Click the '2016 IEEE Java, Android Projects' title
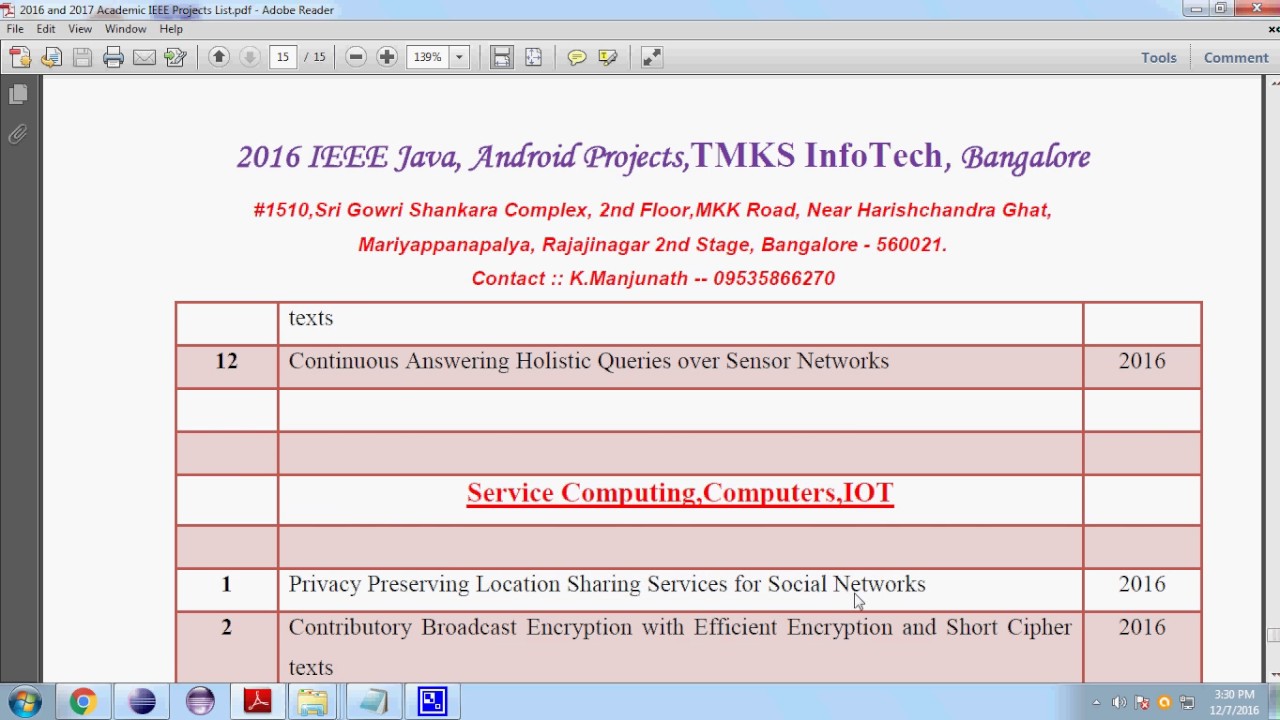The width and height of the screenshot is (1280, 720). tap(663, 157)
